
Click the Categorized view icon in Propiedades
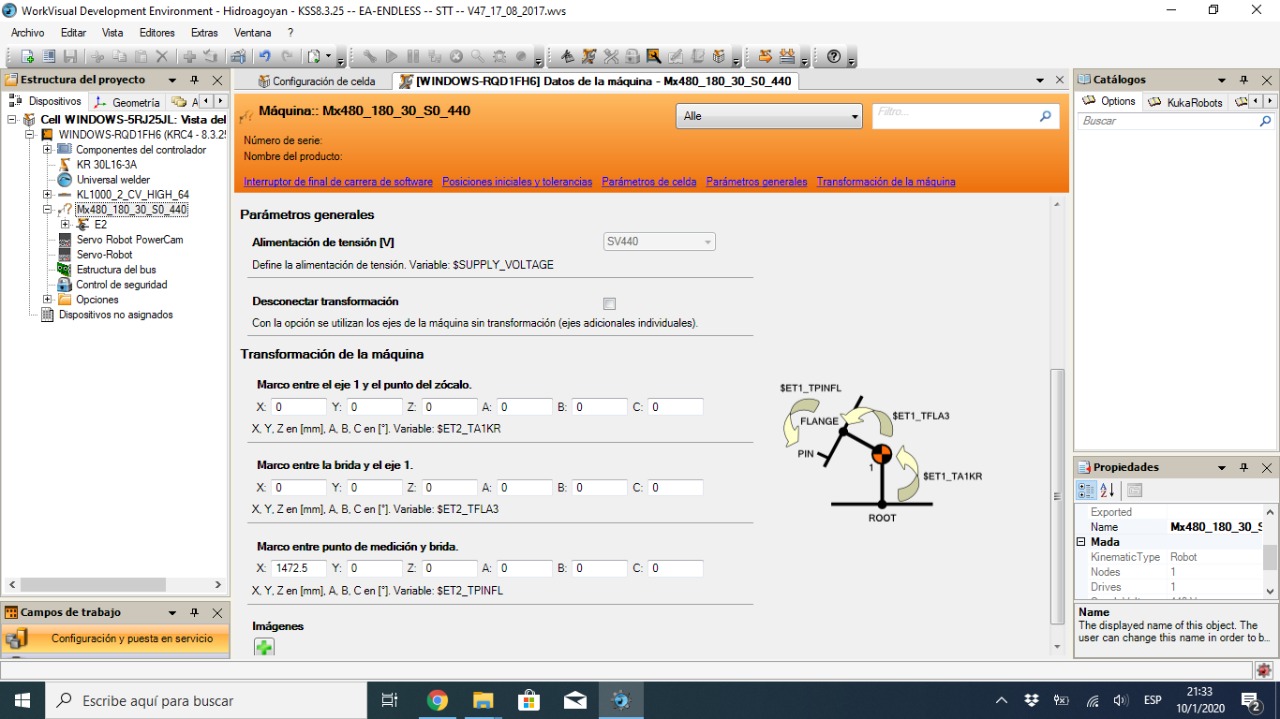(1086, 490)
